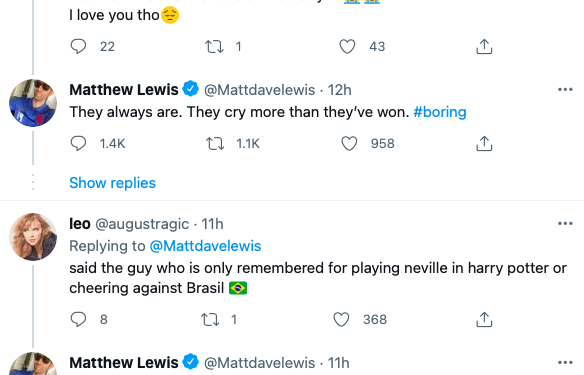The image size is (584, 375).
Task: Share leo's tweet about Brasil
Action: point(484,319)
